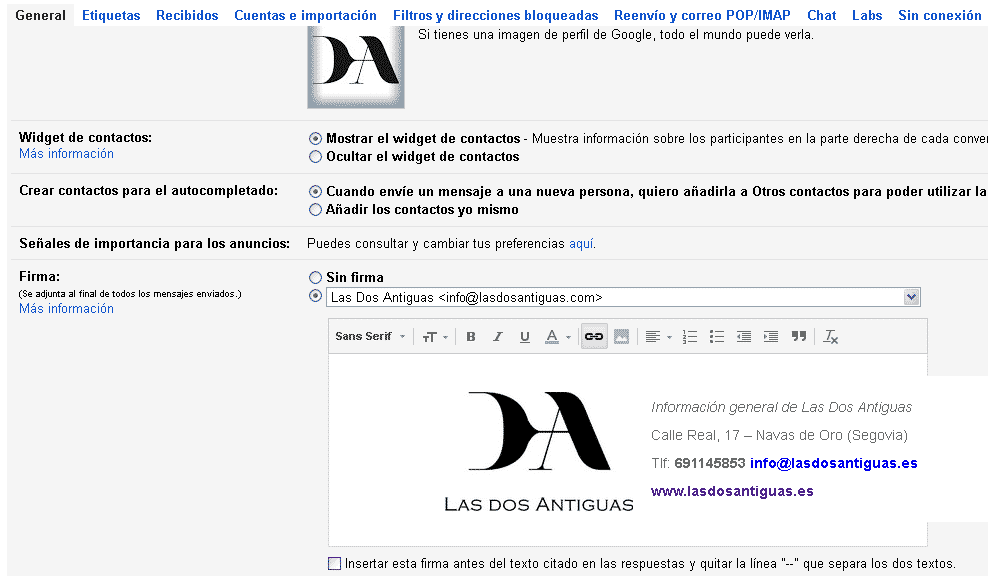Select 'Ocultar el widget de contactos' option
The height and width of the screenshot is (576, 988).
click(316, 157)
